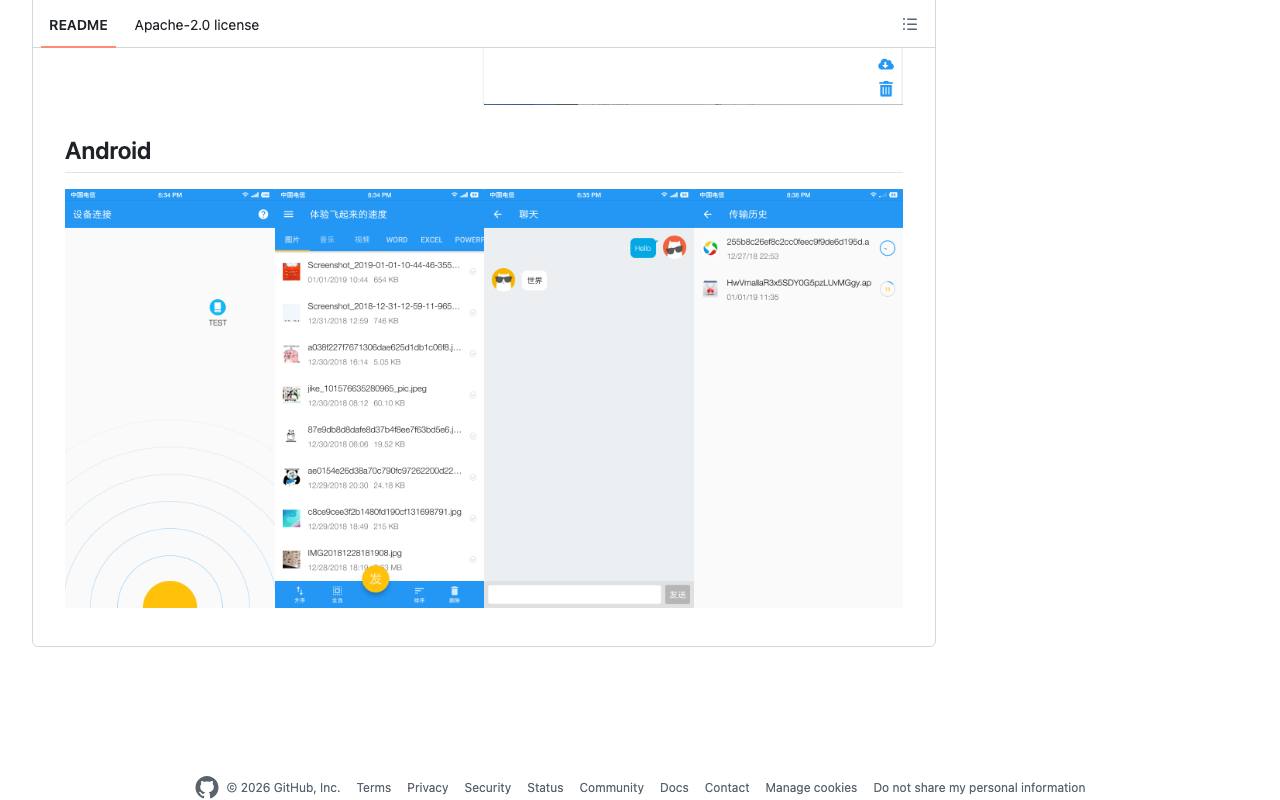Tick the check for c8ce9cee3f2b1480 file
1280x800 pixels.
[473, 518]
